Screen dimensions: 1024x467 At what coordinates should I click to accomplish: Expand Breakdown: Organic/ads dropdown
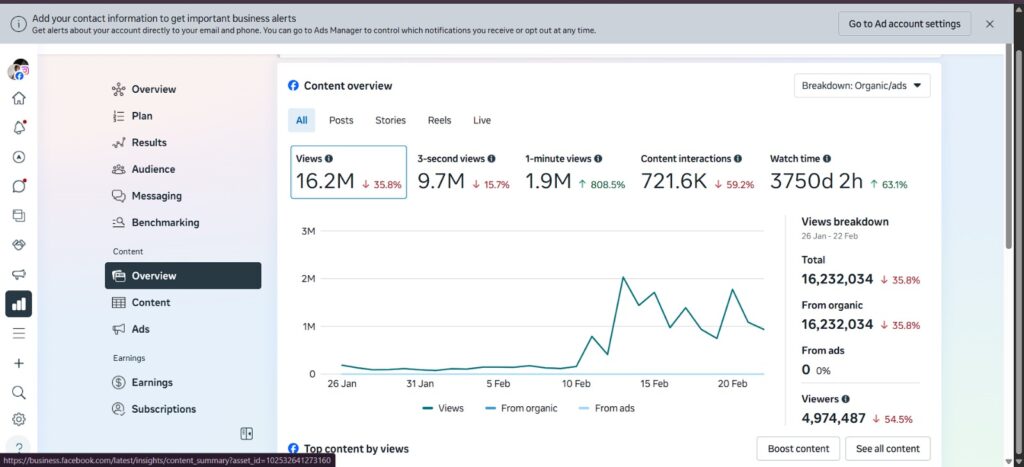(x=862, y=86)
